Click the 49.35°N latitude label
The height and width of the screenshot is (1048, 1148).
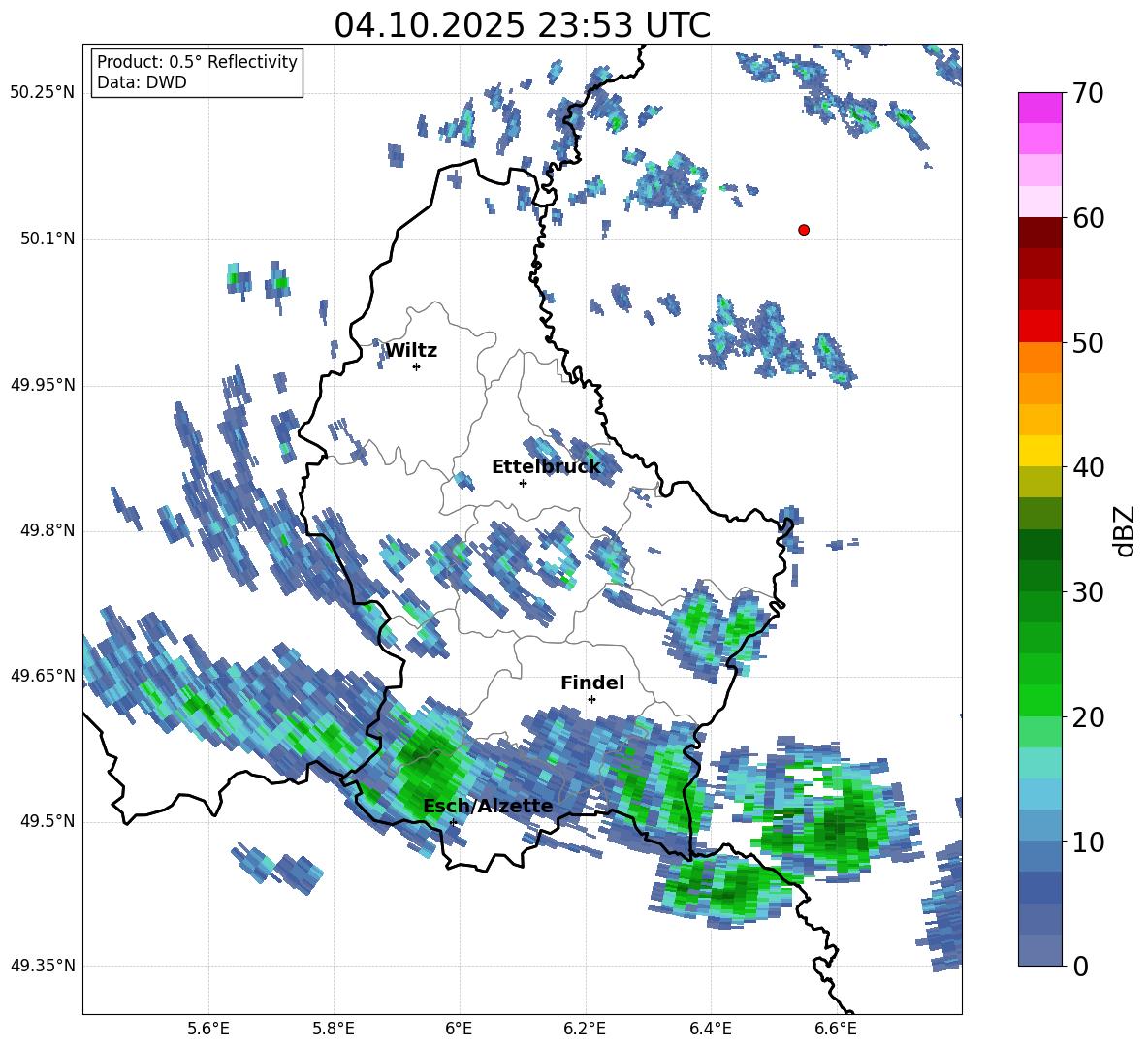pyautogui.click(x=43, y=966)
